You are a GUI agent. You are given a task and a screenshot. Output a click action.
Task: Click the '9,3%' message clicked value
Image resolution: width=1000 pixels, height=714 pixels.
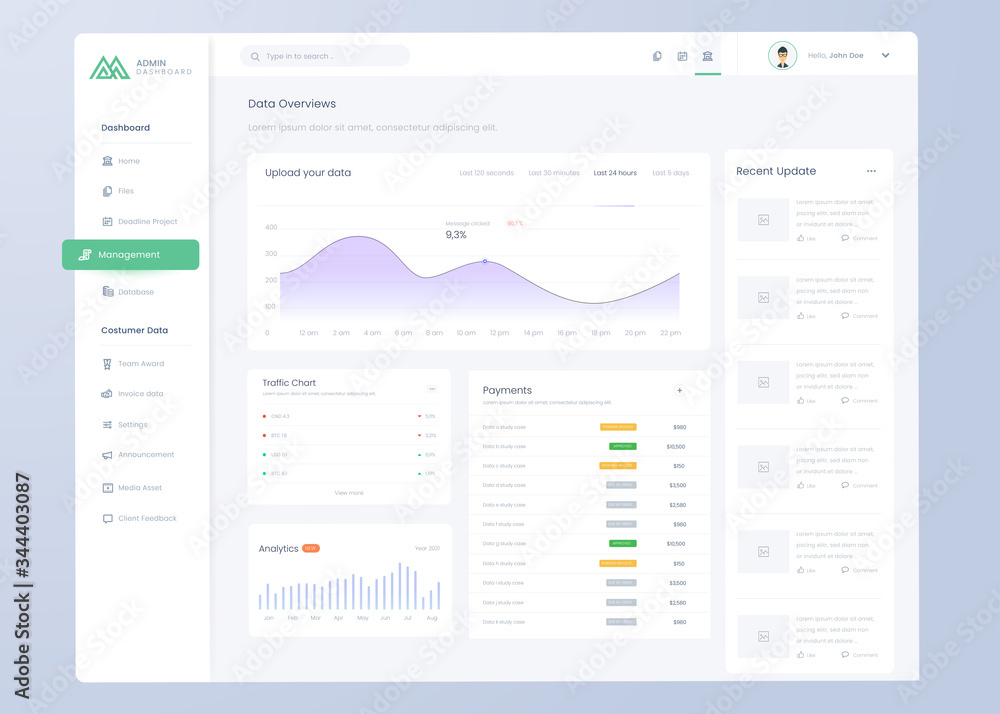[x=456, y=235]
